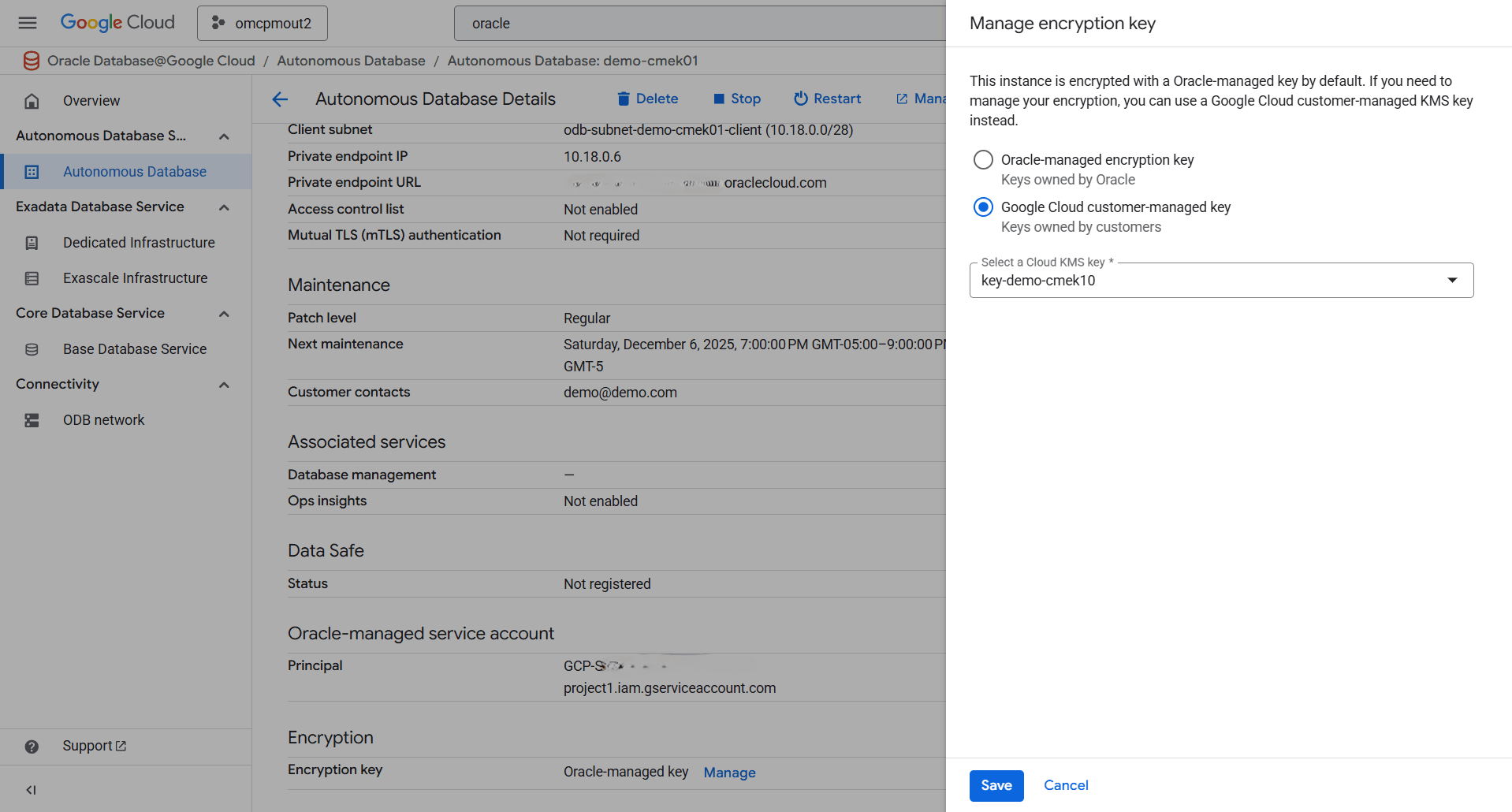
Task: Collapse the Exadata Database Service section
Action: click(x=224, y=207)
